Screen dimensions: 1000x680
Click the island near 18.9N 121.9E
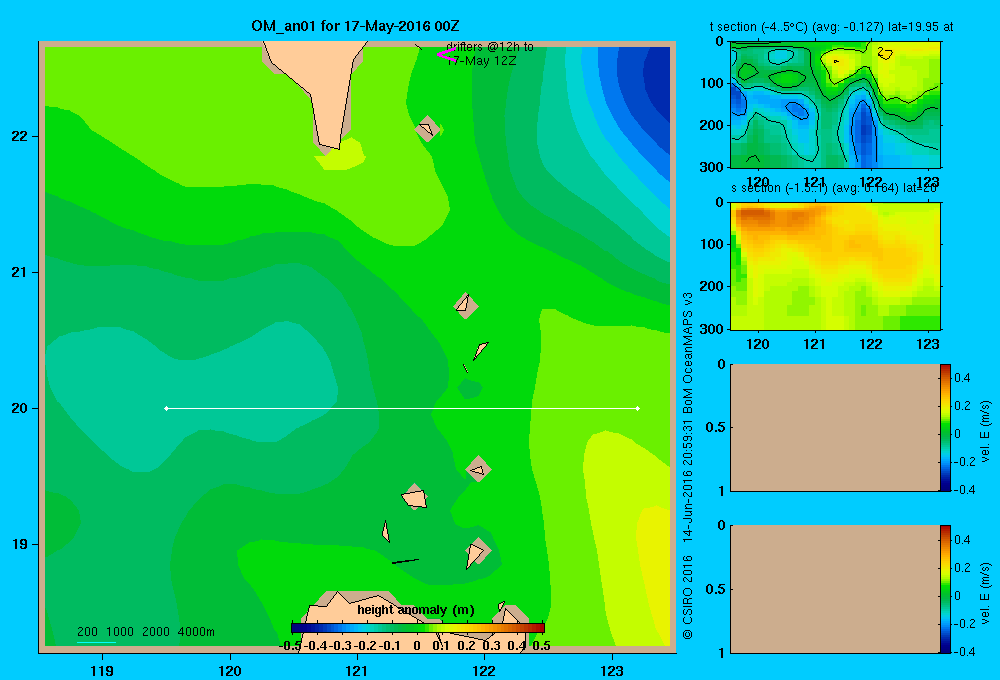click(476, 552)
